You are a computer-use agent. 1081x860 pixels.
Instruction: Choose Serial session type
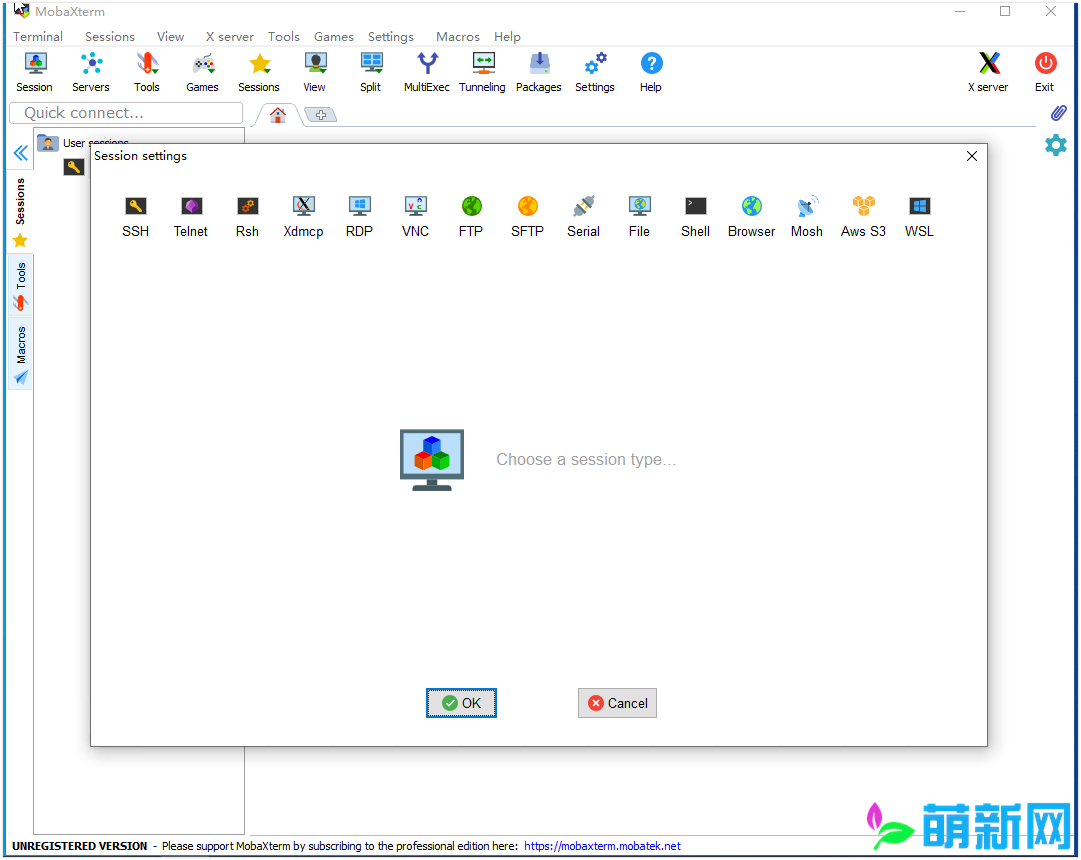tap(583, 217)
